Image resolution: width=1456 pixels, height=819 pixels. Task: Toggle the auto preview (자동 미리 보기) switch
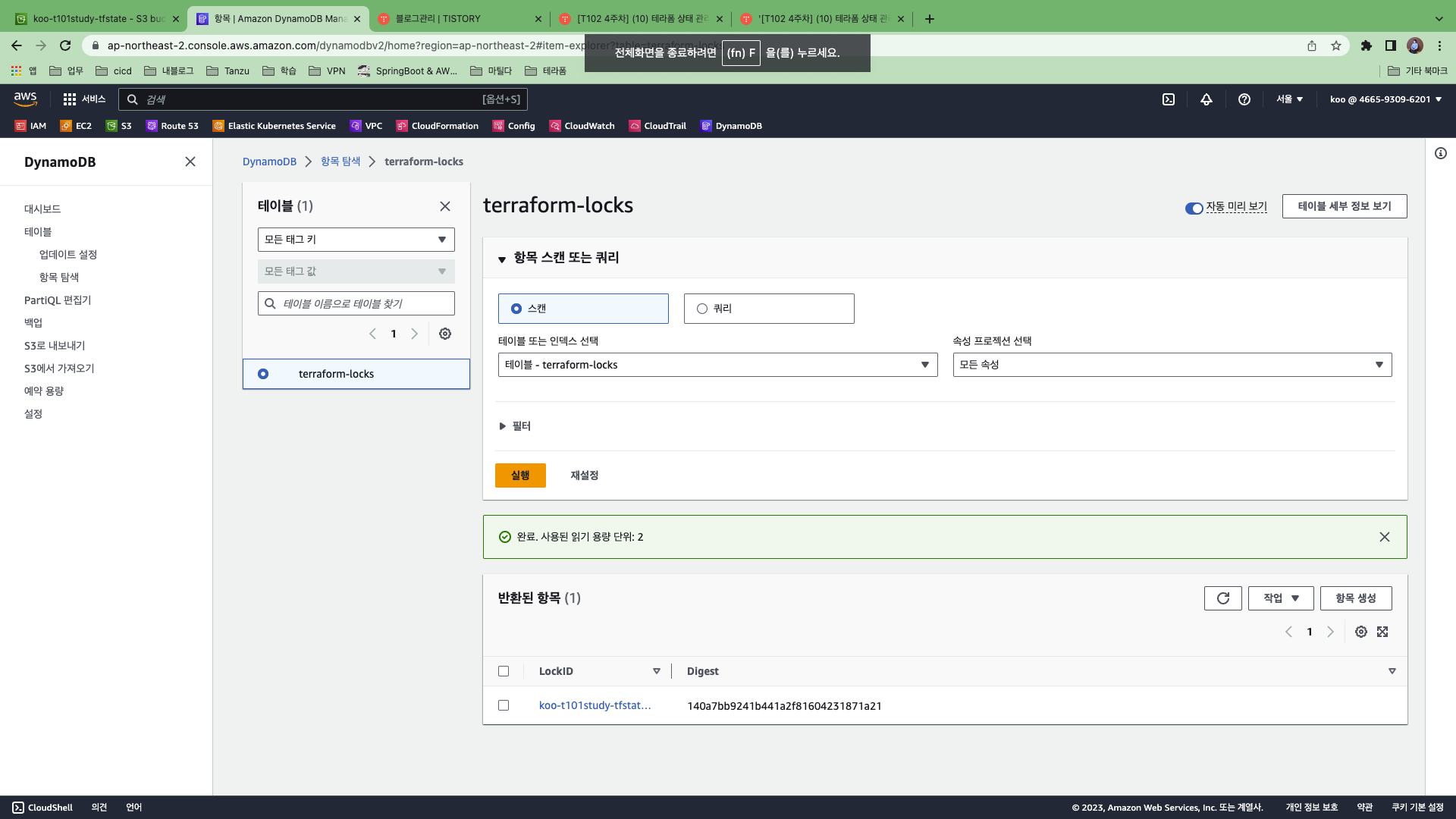click(x=1194, y=208)
